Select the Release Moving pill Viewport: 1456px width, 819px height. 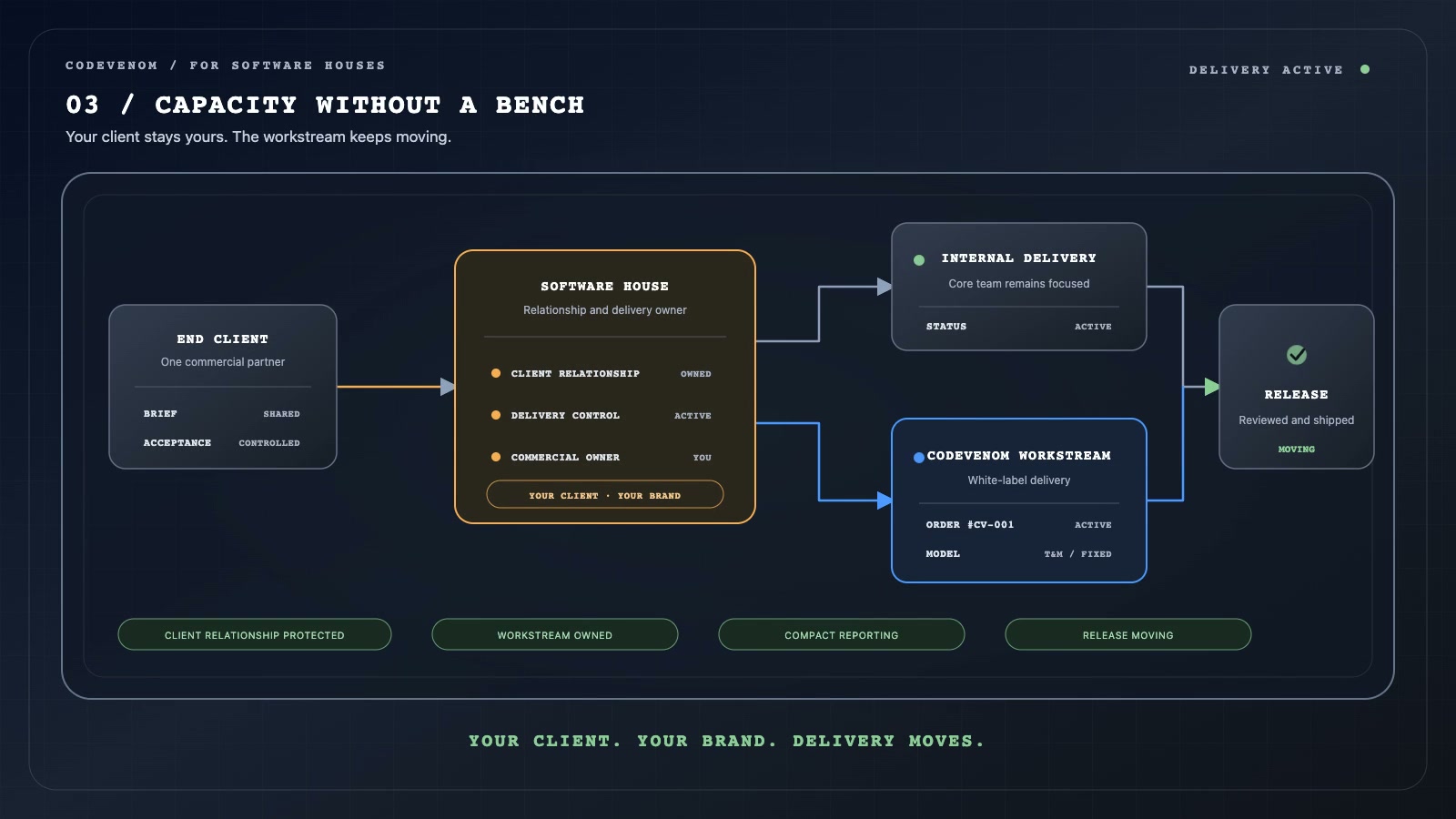point(1128,634)
